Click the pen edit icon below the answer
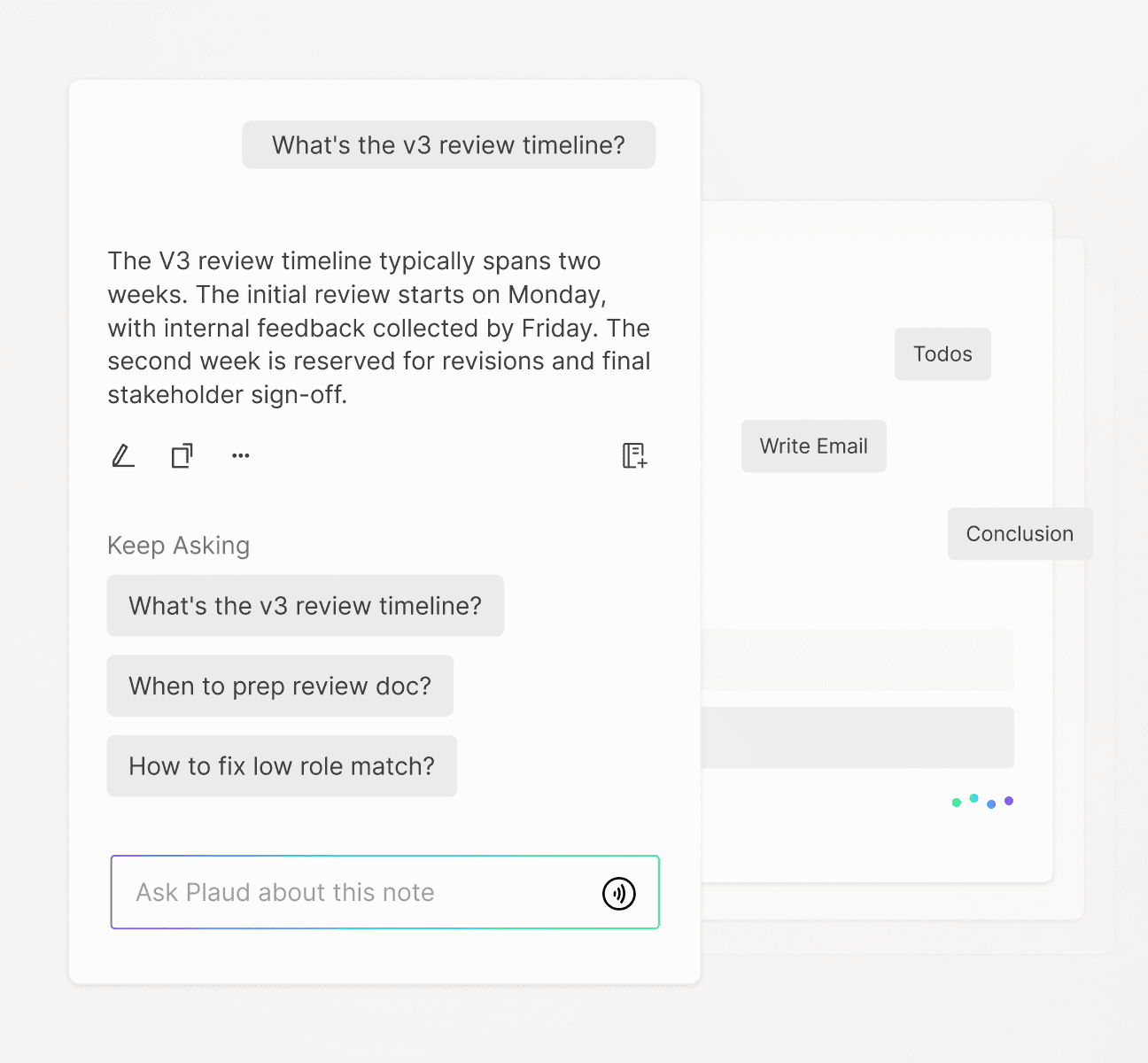Image resolution: width=1148 pixels, height=1063 pixels. click(123, 455)
